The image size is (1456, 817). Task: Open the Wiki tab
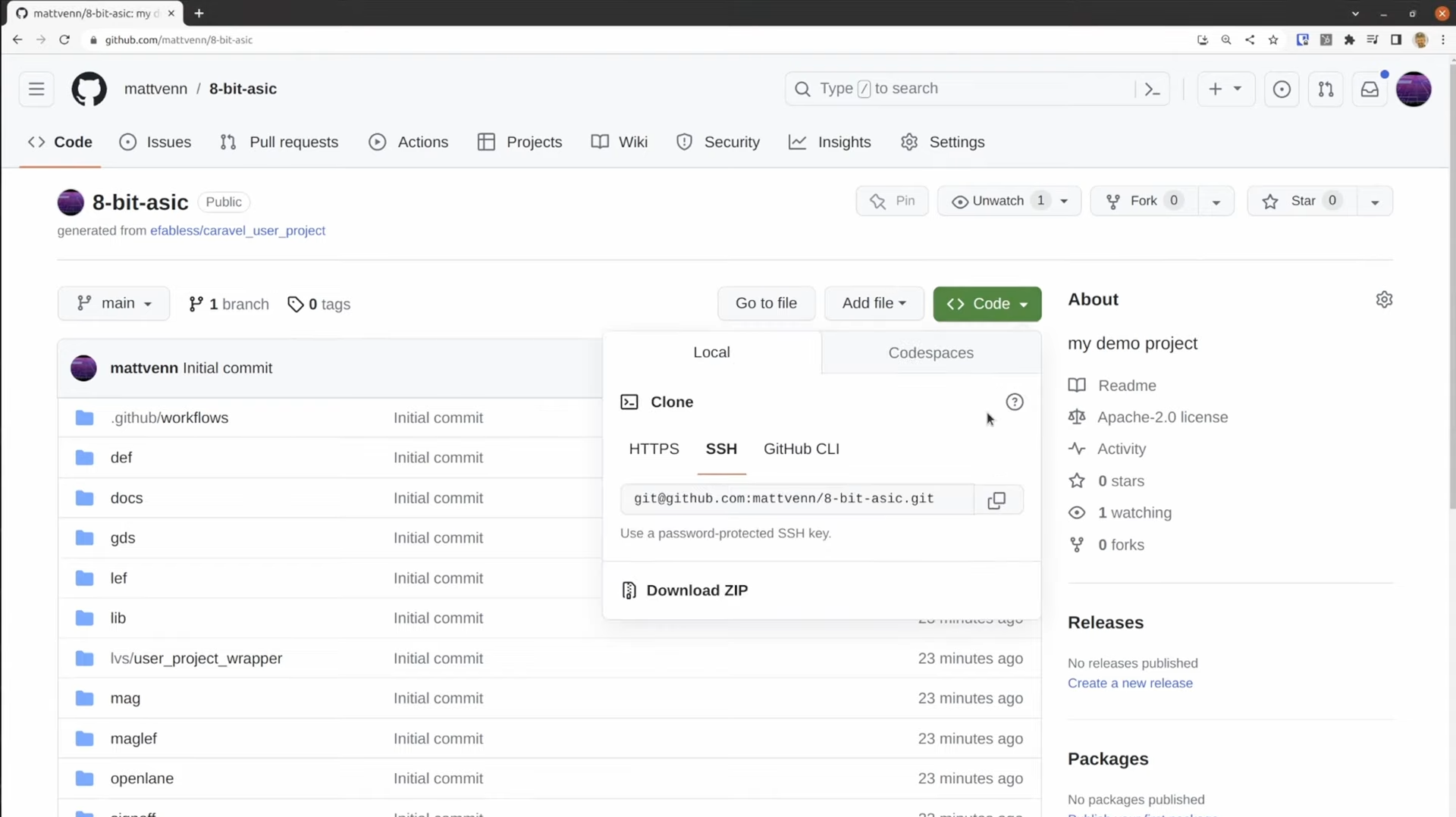pos(620,142)
